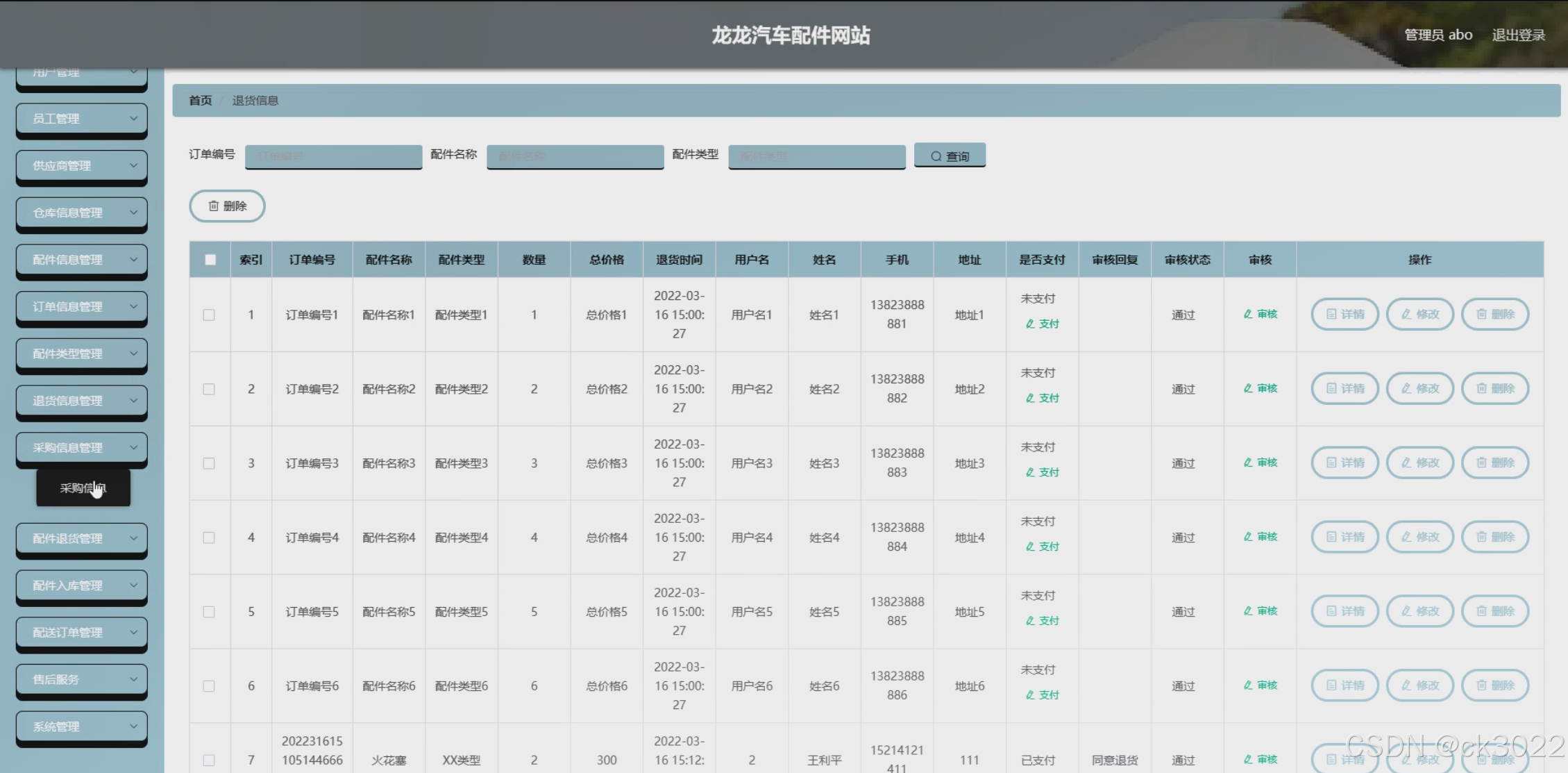Open 采购信息 submenu item
The width and height of the screenshot is (1568, 773).
(x=83, y=488)
